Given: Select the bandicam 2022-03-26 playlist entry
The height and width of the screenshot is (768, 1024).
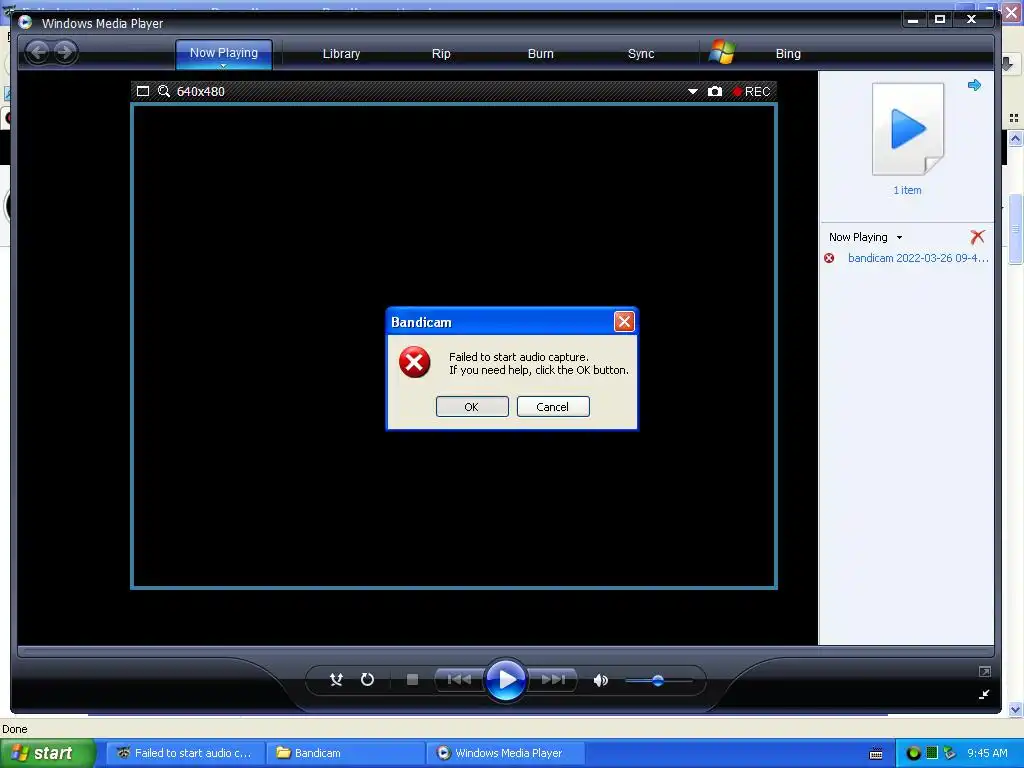Looking at the screenshot, I should click(x=918, y=258).
